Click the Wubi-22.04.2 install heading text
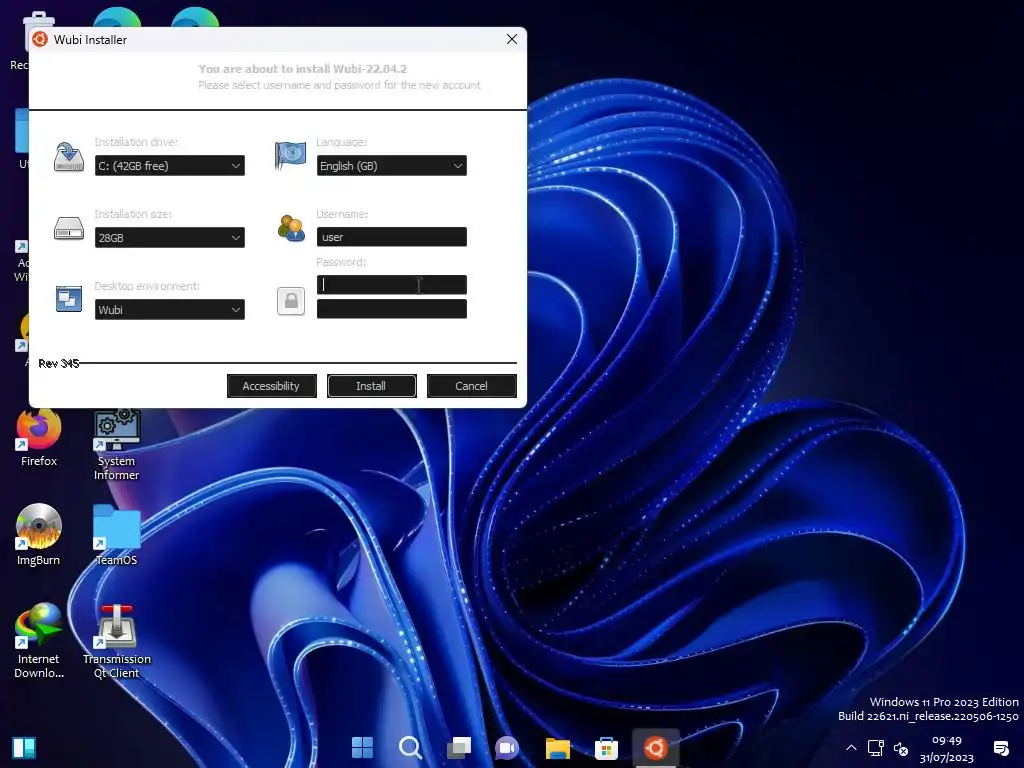 (303, 69)
